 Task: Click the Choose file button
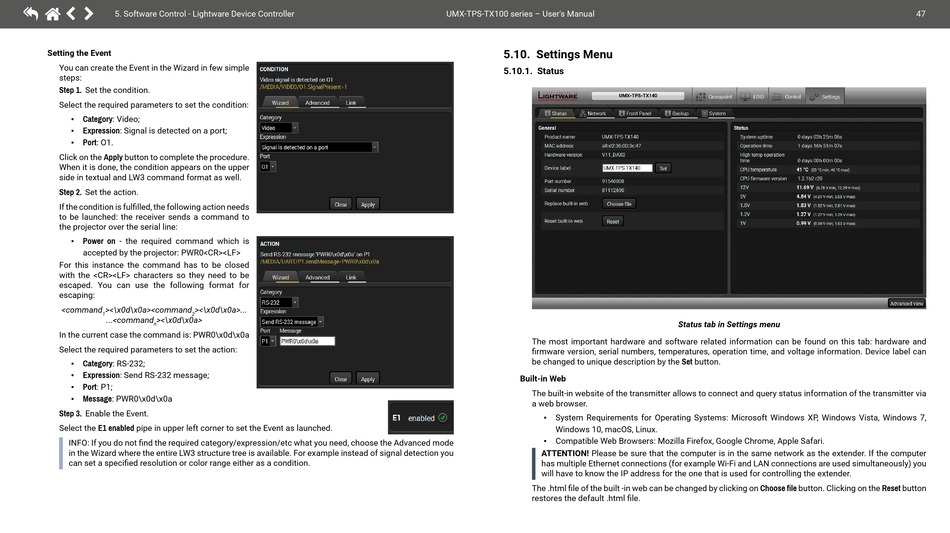(619, 204)
